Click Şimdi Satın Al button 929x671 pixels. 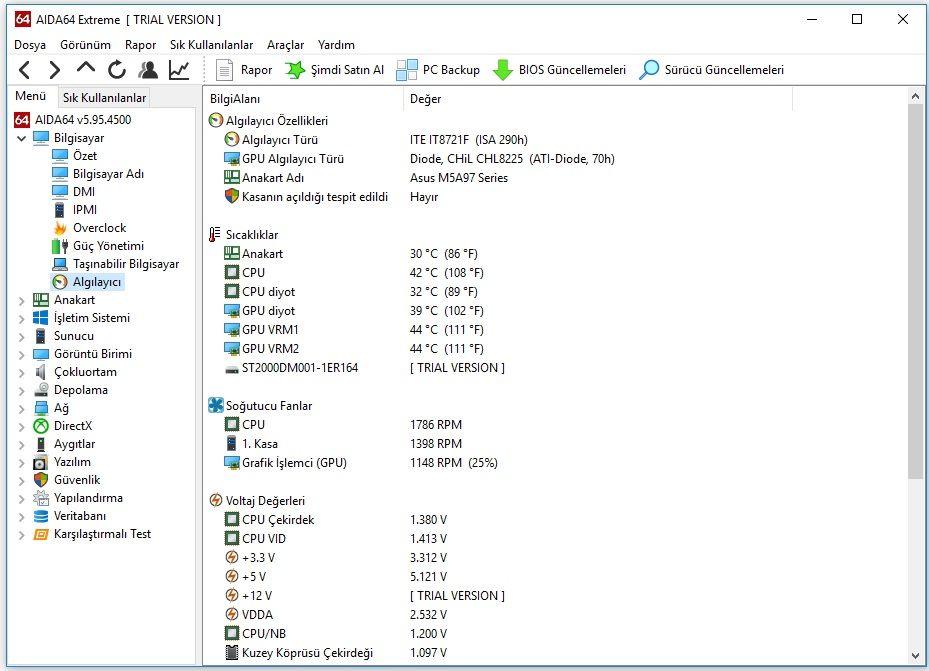coord(334,70)
